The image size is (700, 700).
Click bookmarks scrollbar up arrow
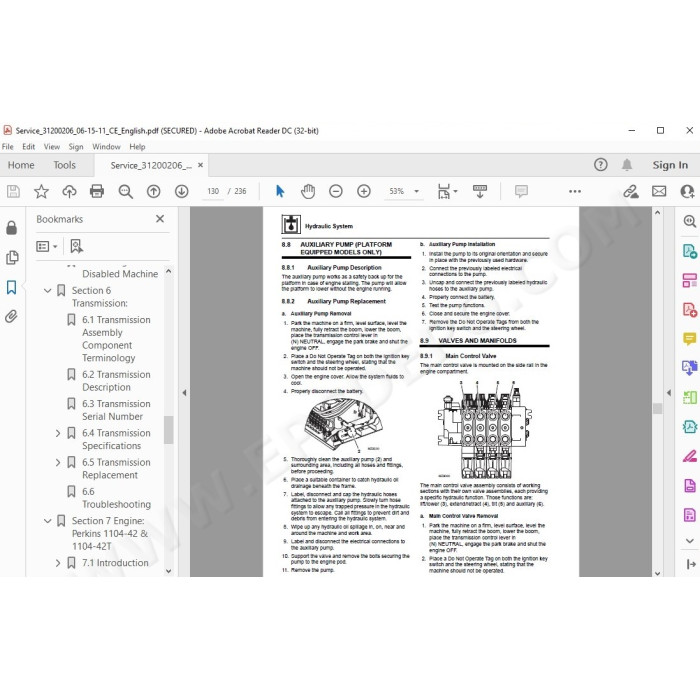[x=168, y=271]
